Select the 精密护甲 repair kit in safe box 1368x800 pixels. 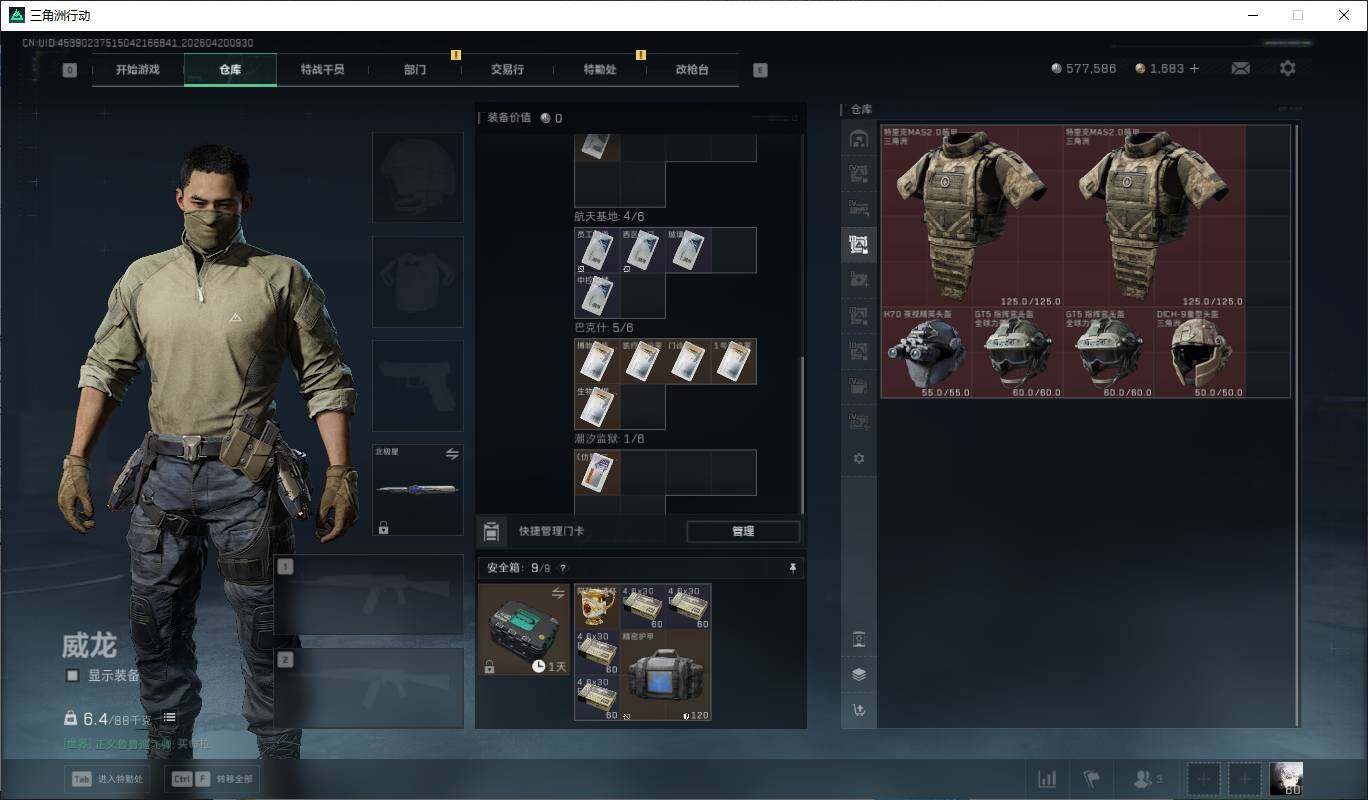666,675
